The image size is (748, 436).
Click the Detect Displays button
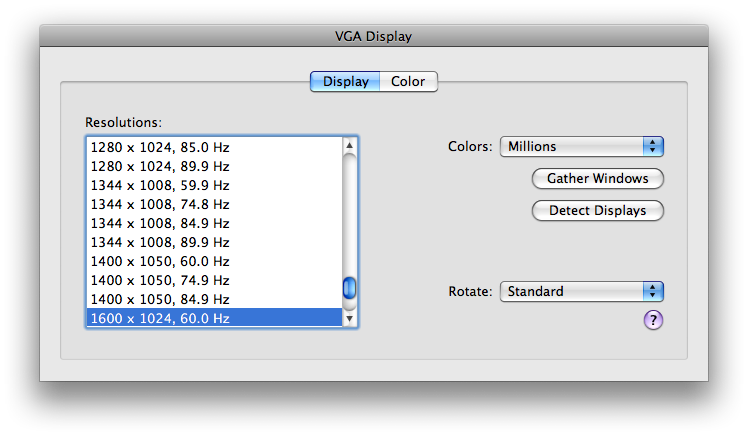[597, 210]
